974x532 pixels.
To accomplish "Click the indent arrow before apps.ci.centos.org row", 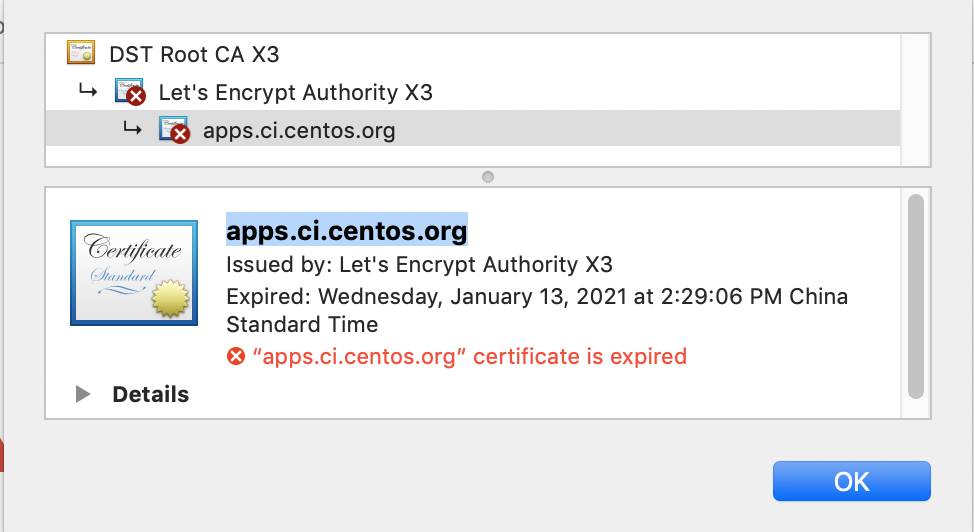I will click(132, 129).
